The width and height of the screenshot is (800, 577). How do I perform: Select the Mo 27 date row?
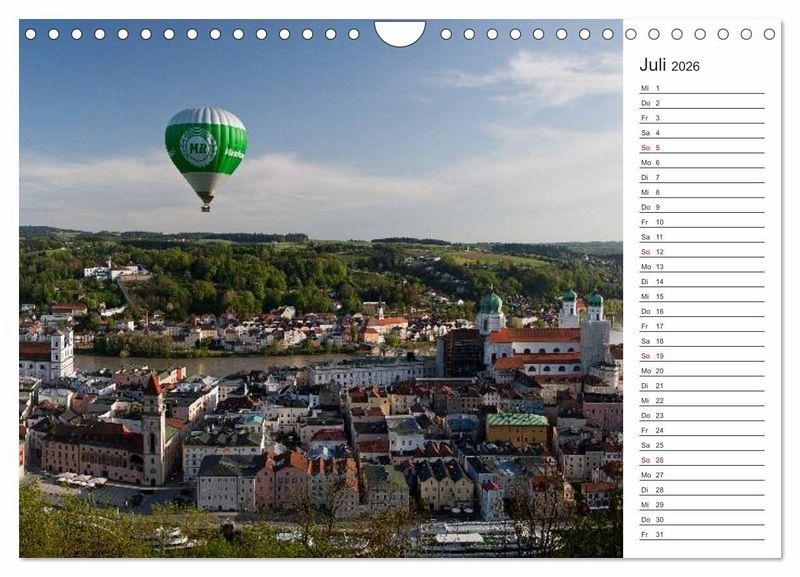click(702, 475)
